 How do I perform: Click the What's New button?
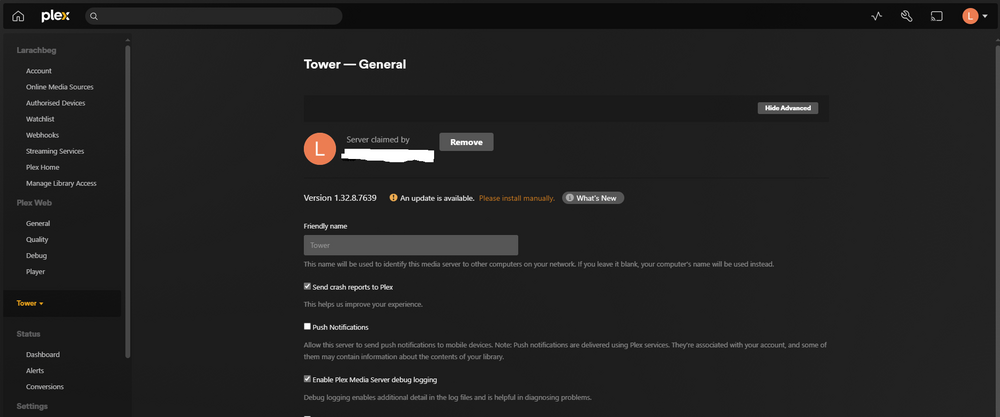tap(592, 198)
